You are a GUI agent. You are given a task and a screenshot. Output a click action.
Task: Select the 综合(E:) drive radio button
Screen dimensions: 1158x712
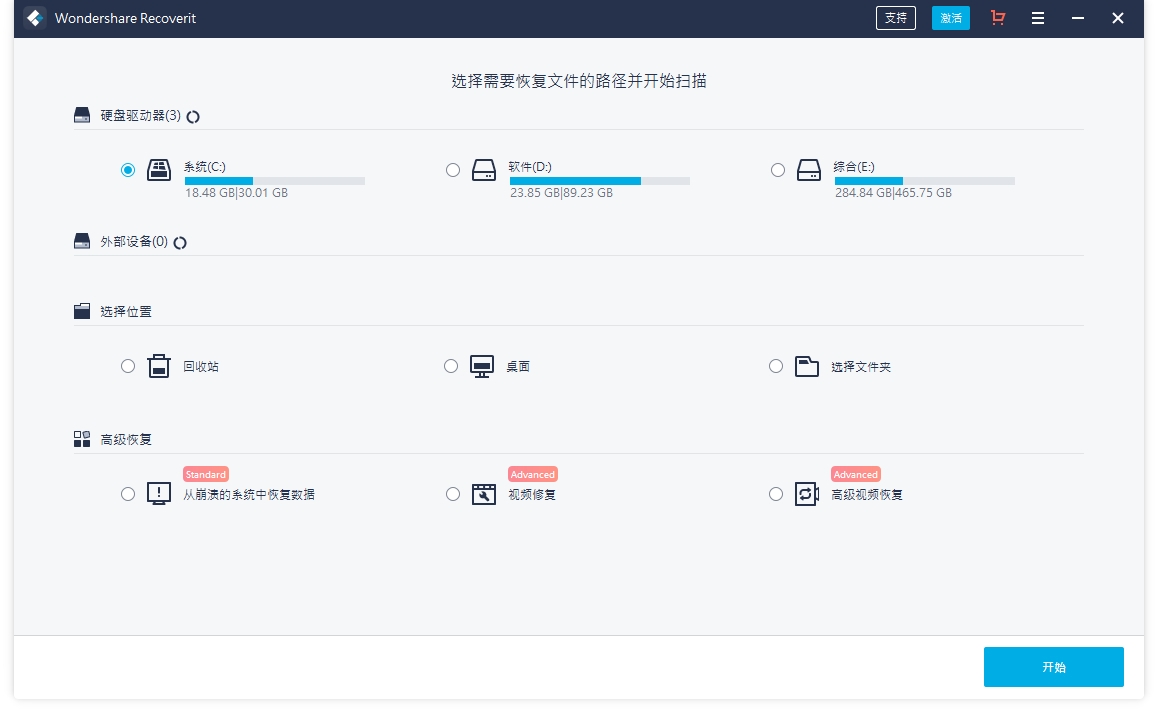(x=777, y=170)
